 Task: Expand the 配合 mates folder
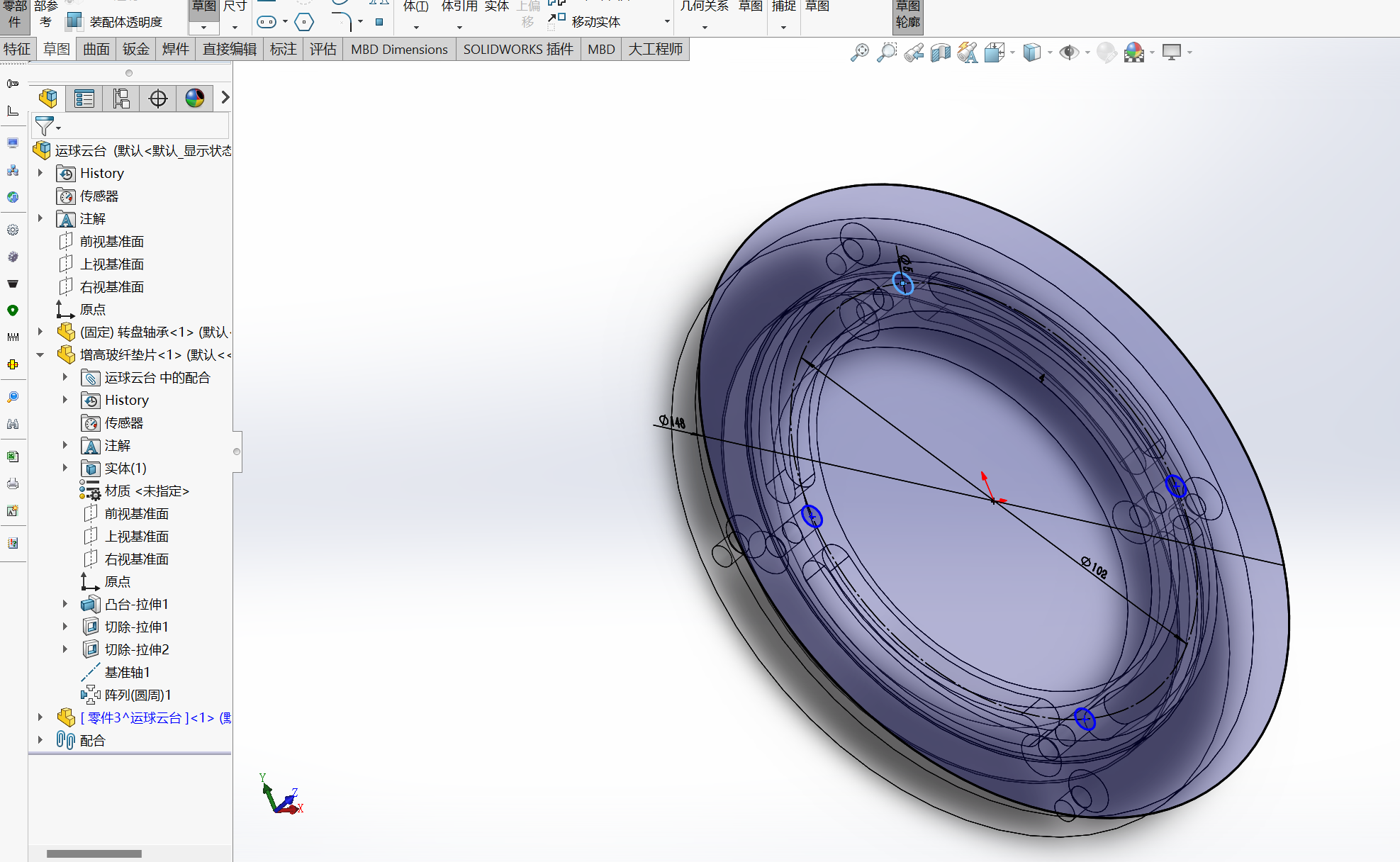coord(40,739)
